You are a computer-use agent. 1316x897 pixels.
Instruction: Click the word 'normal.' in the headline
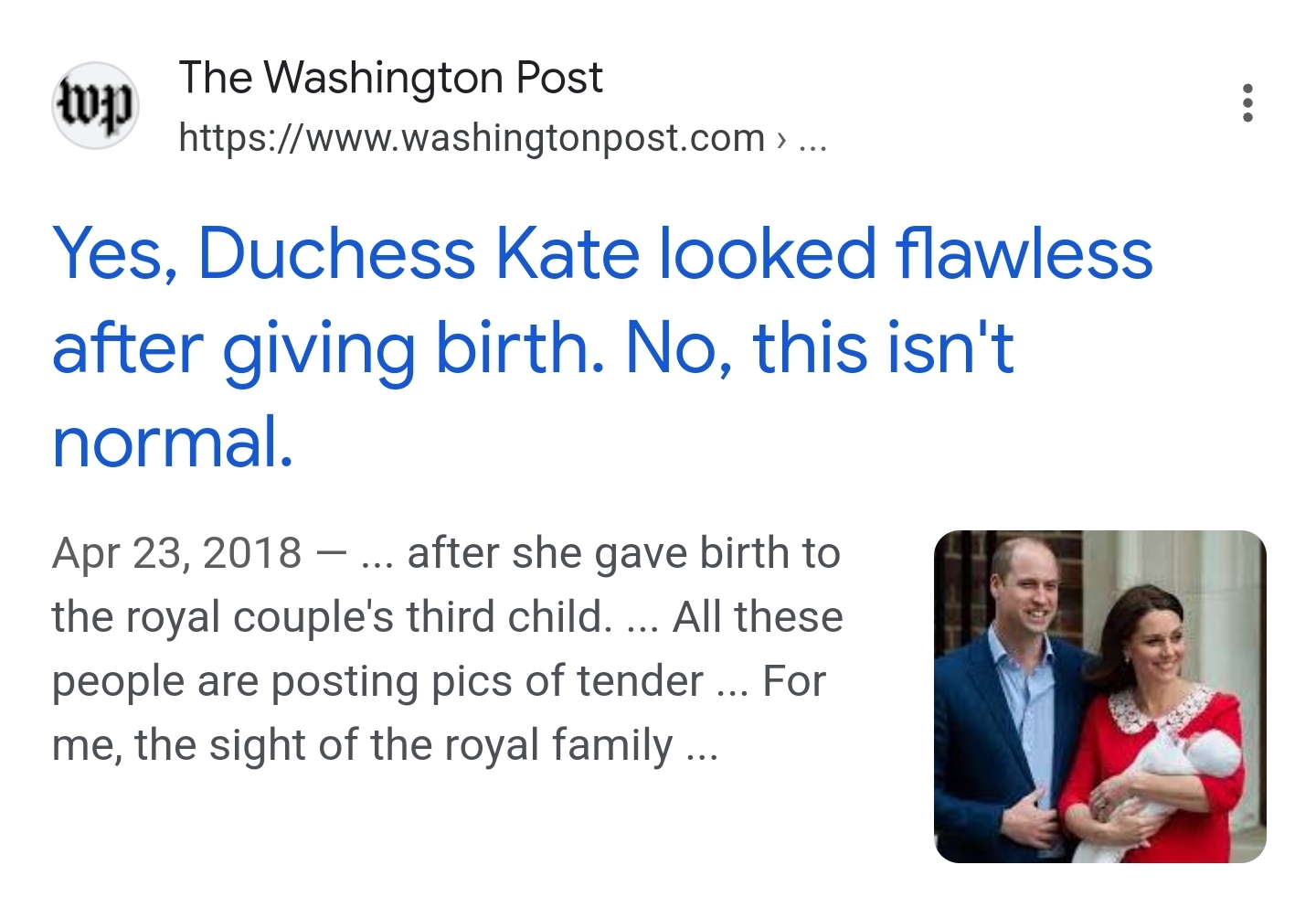pos(173,443)
